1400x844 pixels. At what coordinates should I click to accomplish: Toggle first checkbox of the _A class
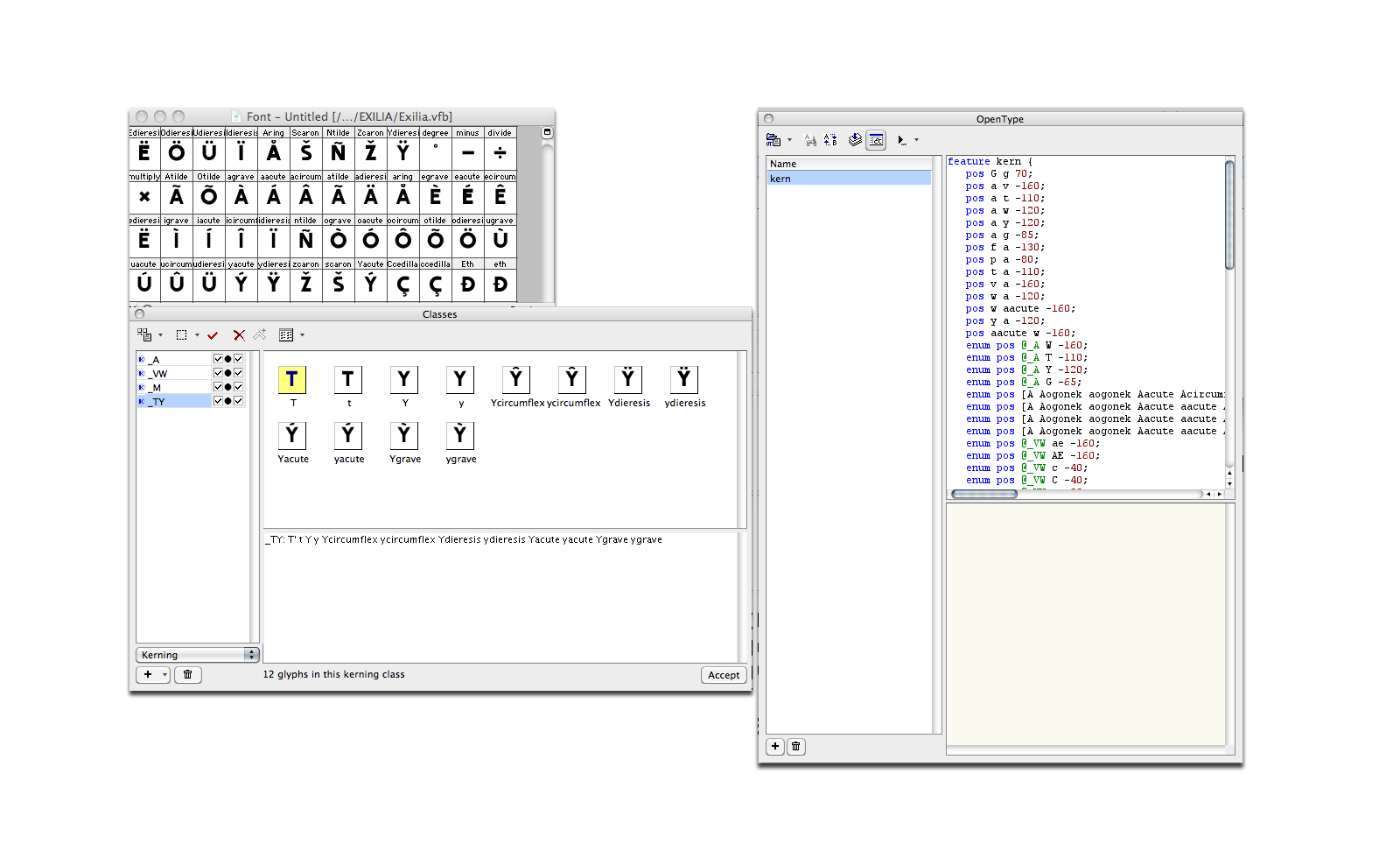[x=218, y=359]
